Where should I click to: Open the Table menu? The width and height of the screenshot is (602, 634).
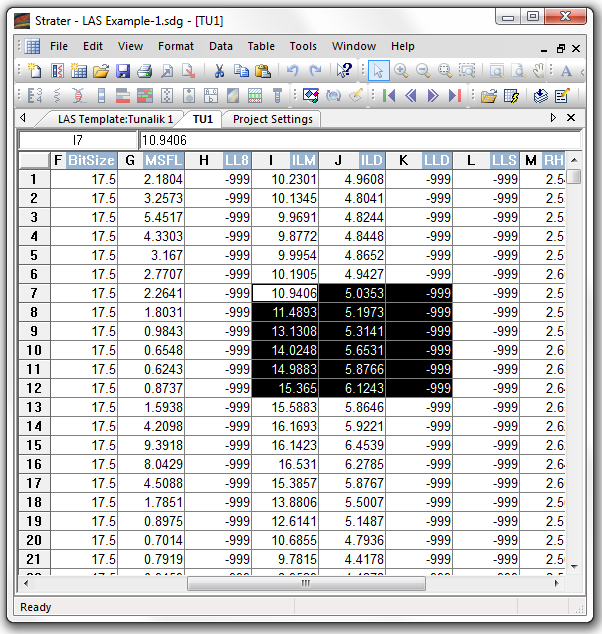click(261, 46)
